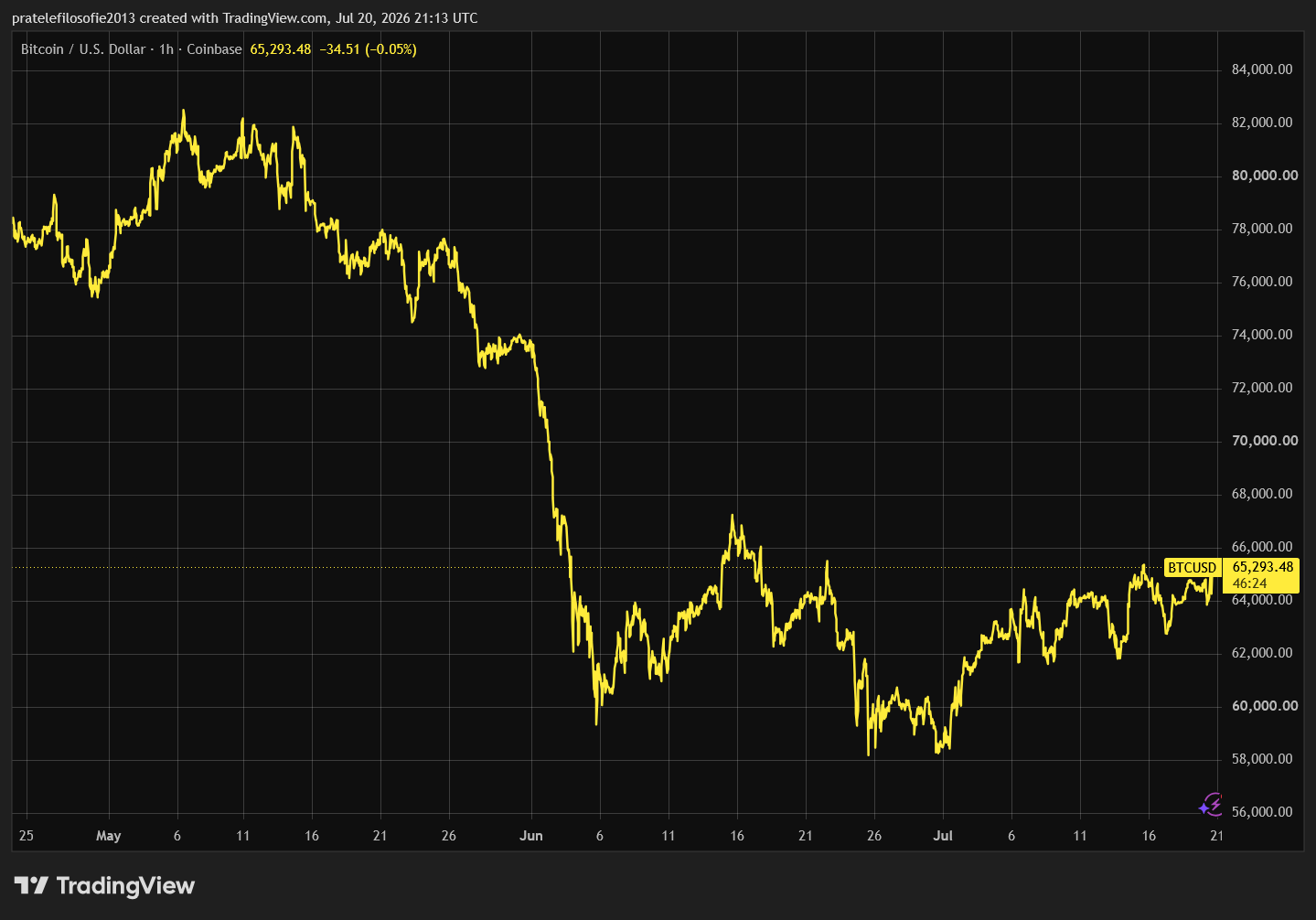Viewport: 1316px width, 920px height.
Task: Click the Jul label on time axis
Action: pyautogui.click(x=943, y=836)
